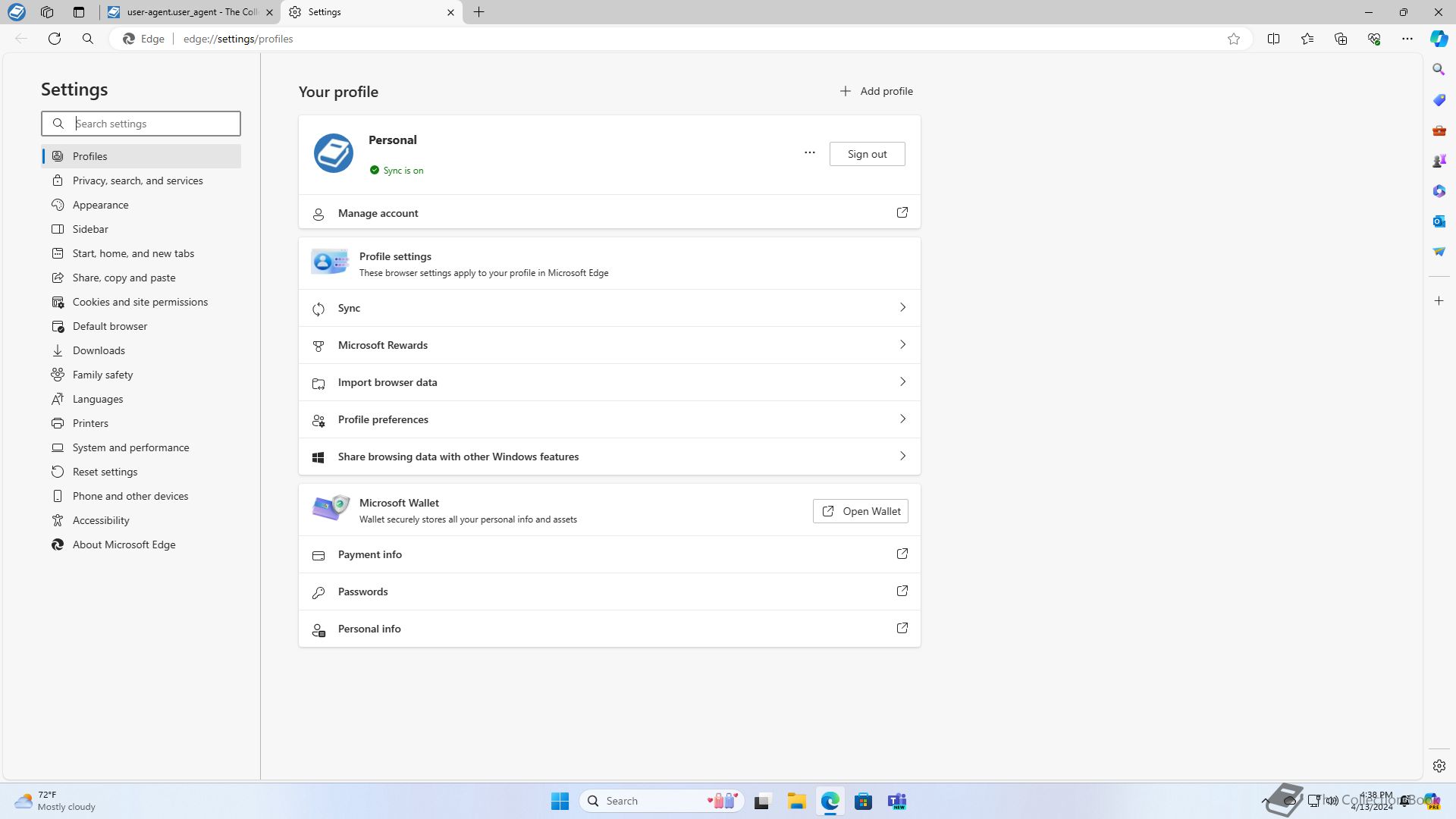This screenshot has height=819, width=1456.
Task: Close the Settings tab
Action: [x=450, y=12]
